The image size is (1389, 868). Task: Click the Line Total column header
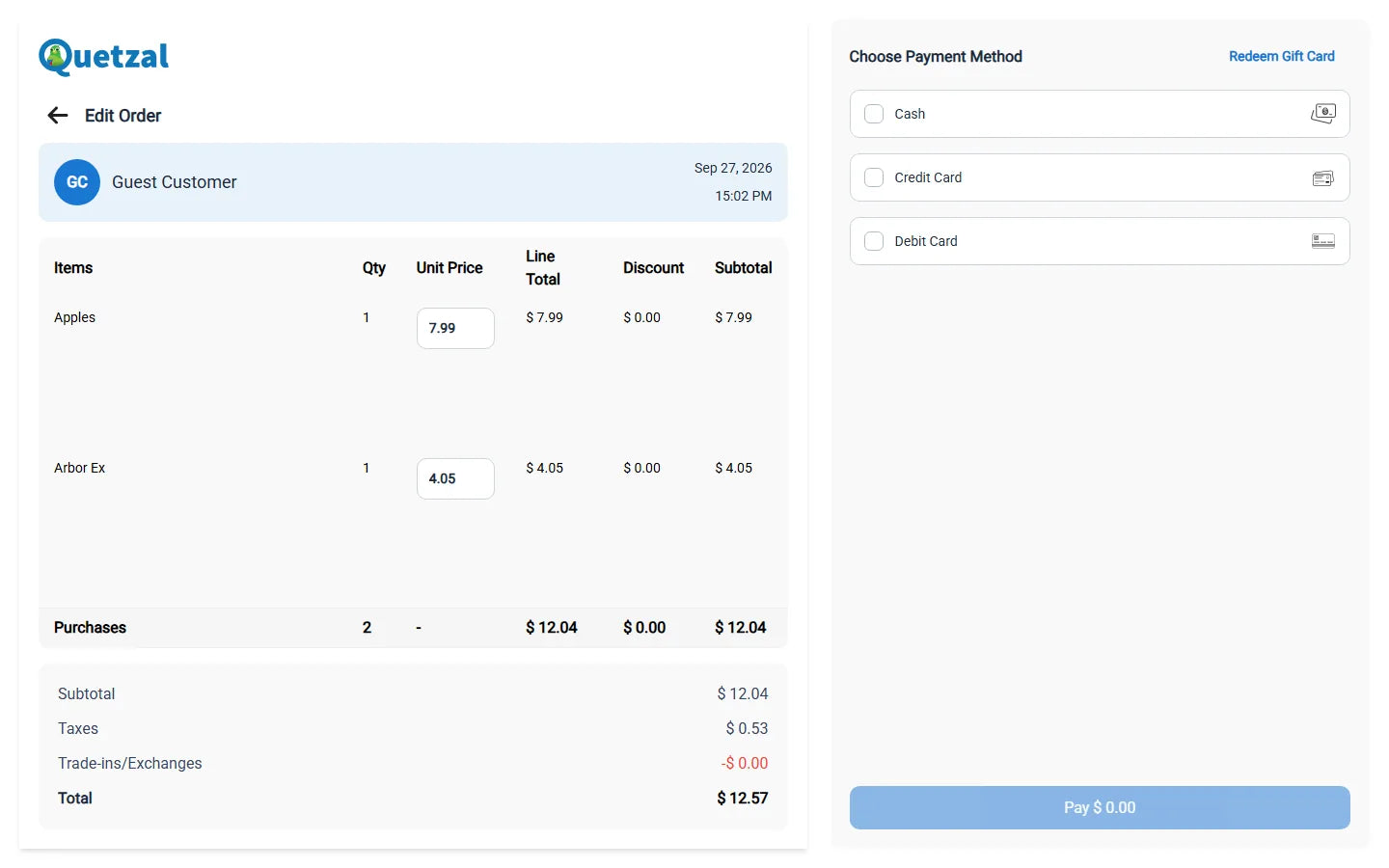click(543, 268)
